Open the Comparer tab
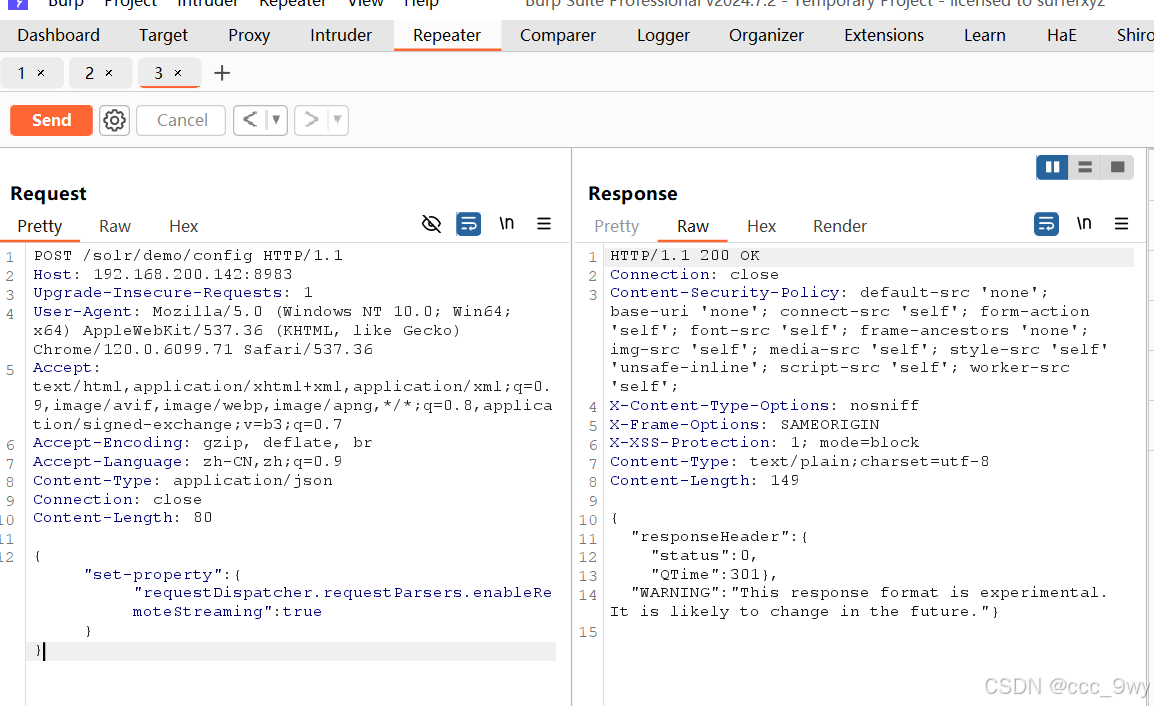The image size is (1154, 706). (x=558, y=35)
